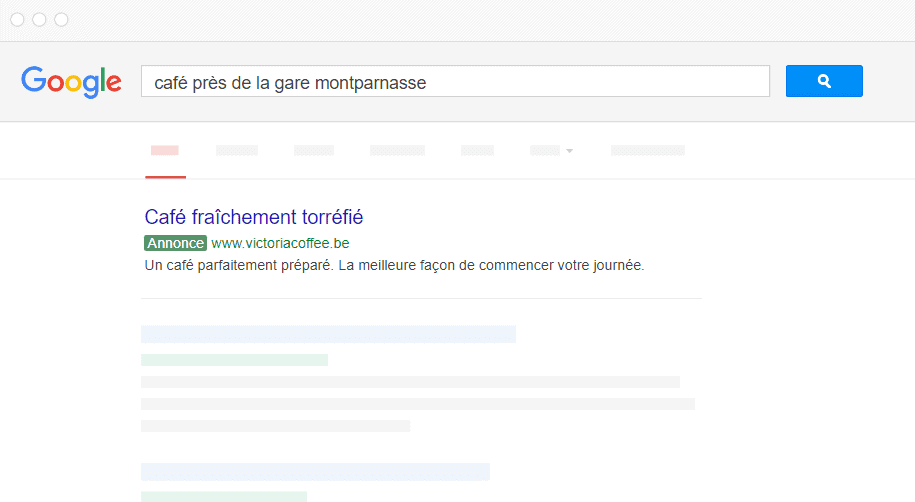Click the Google logo
Screen dimensions: 915x502
click(x=71, y=82)
